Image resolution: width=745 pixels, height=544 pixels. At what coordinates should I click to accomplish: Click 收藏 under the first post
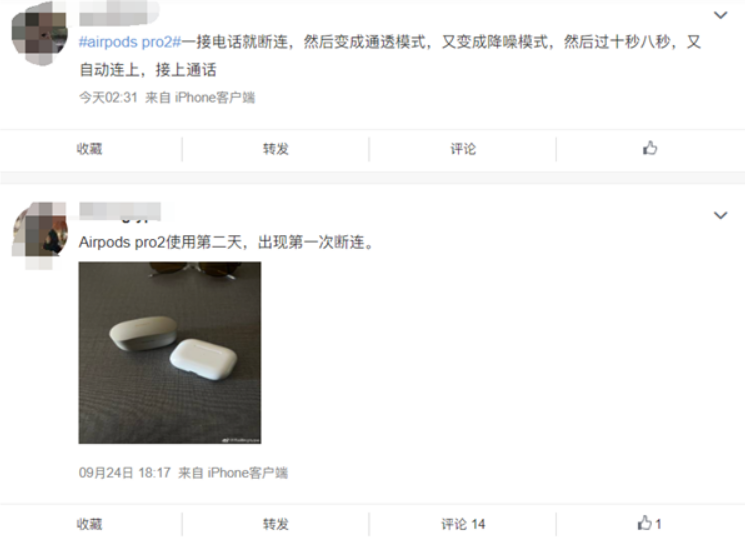pyautogui.click(x=89, y=149)
